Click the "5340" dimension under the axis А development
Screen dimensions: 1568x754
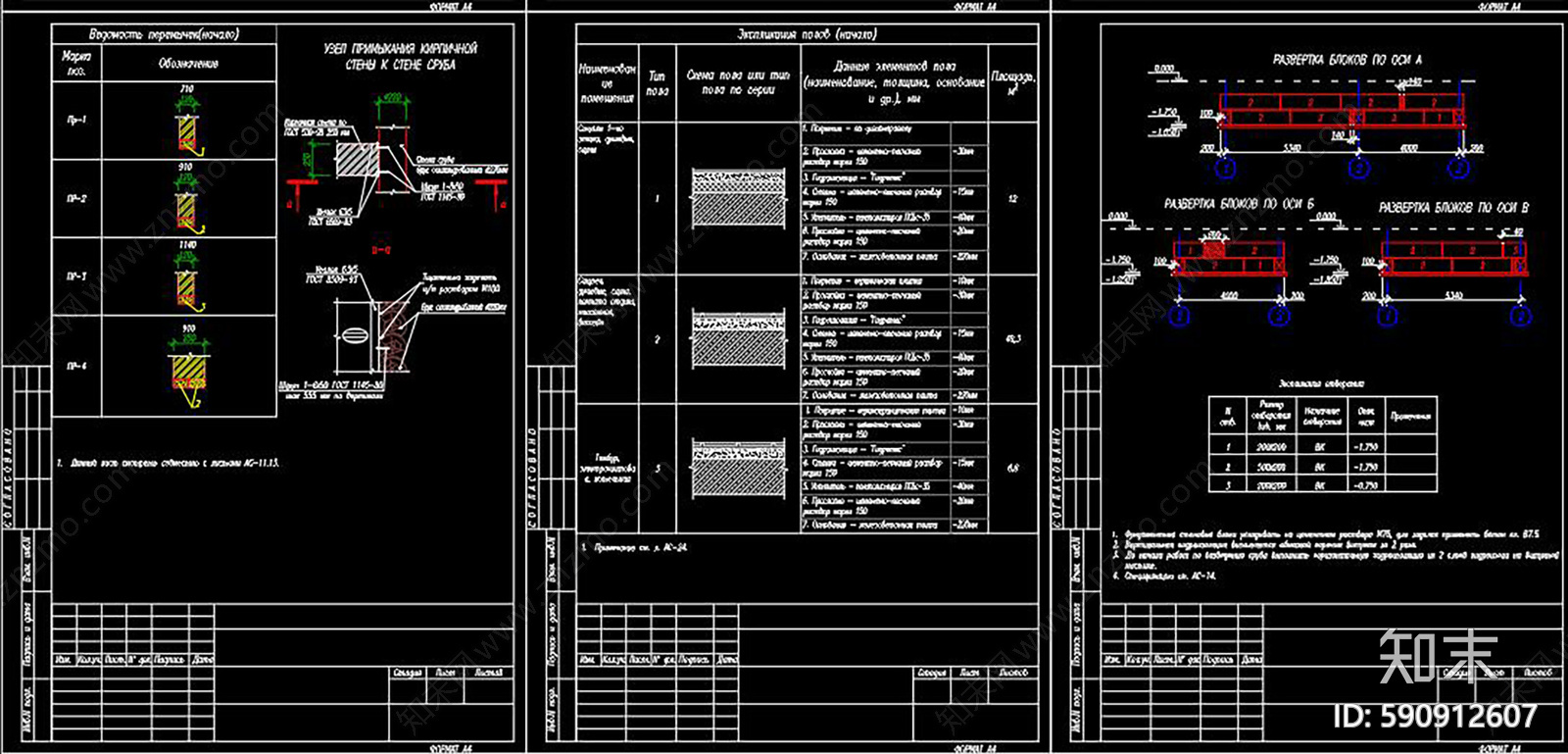[x=1292, y=148]
